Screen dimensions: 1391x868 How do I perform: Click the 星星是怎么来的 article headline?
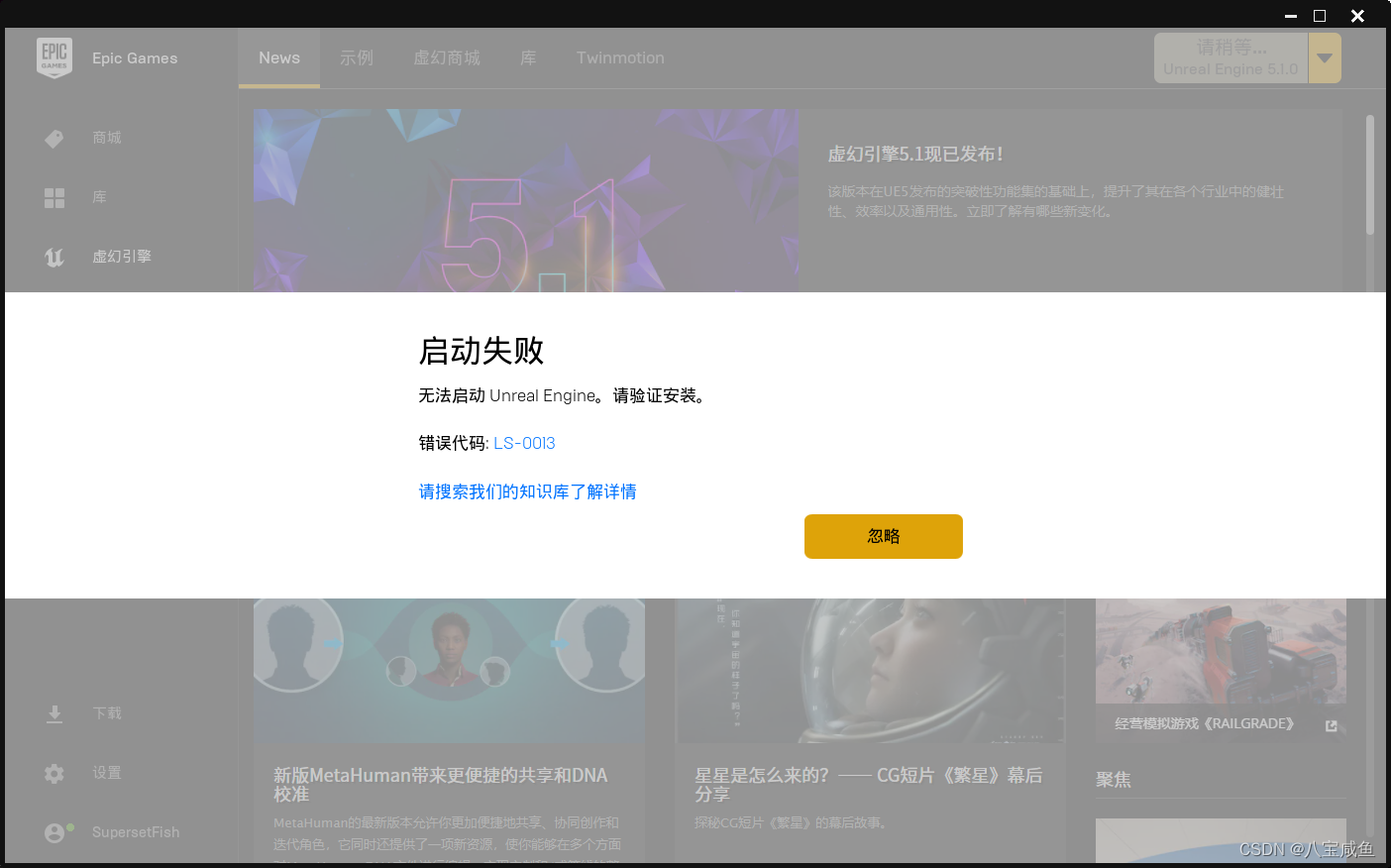[x=869, y=785]
